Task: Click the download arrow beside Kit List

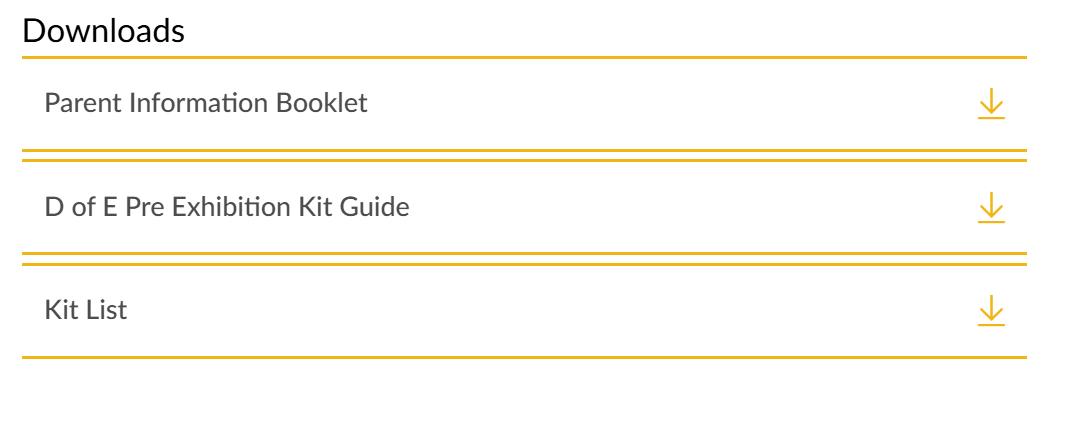Action: [990, 310]
